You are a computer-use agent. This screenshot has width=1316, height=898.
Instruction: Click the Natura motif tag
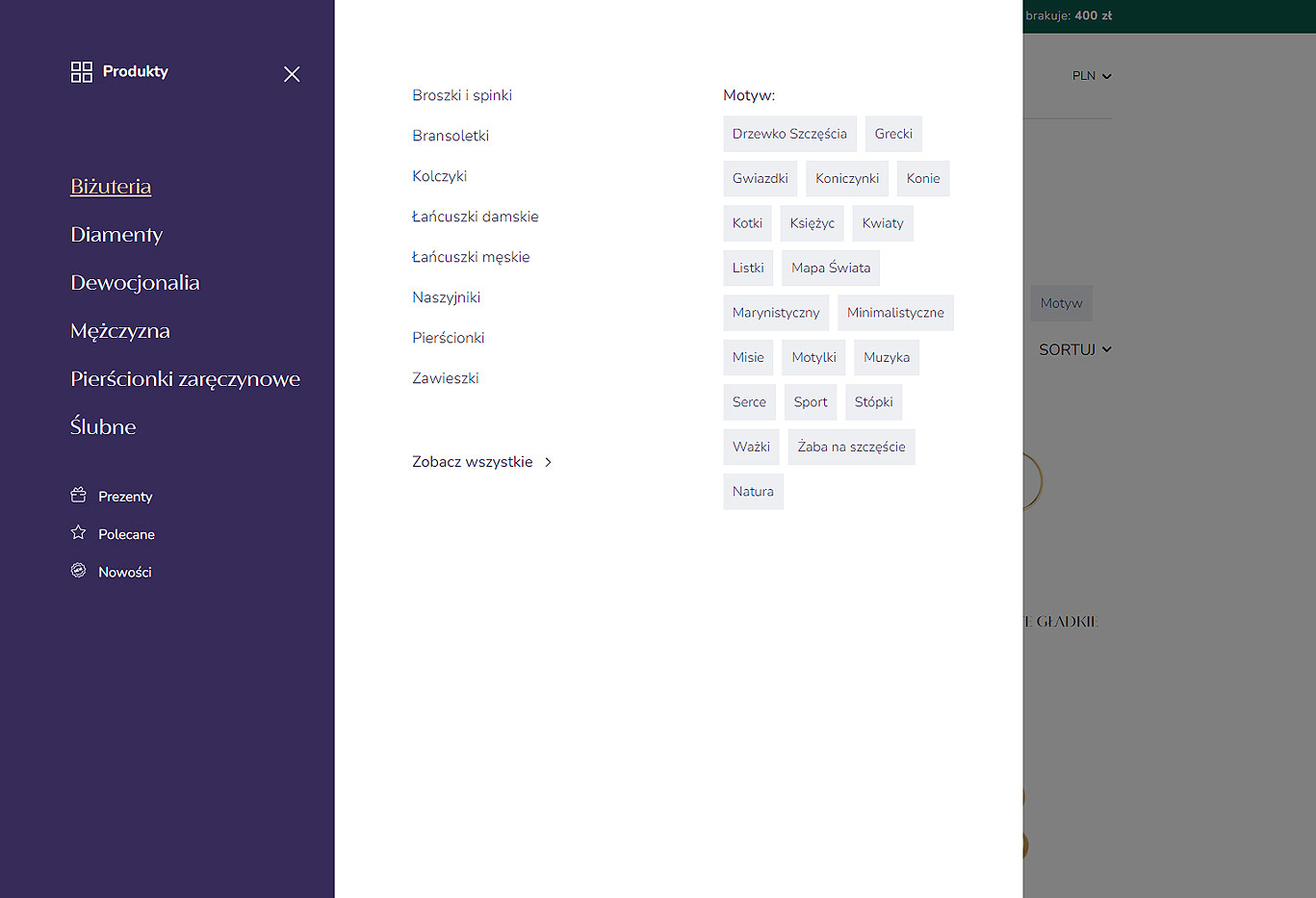753,492
